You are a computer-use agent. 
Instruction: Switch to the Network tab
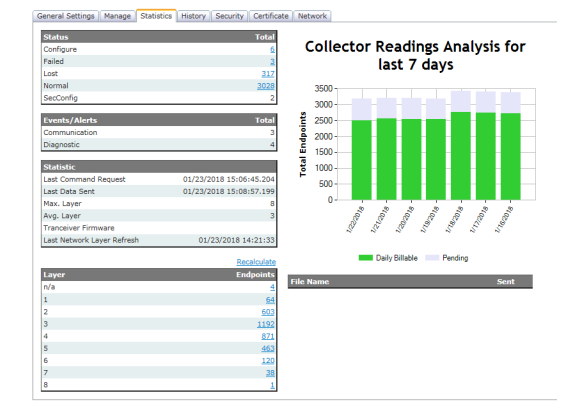coord(312,16)
